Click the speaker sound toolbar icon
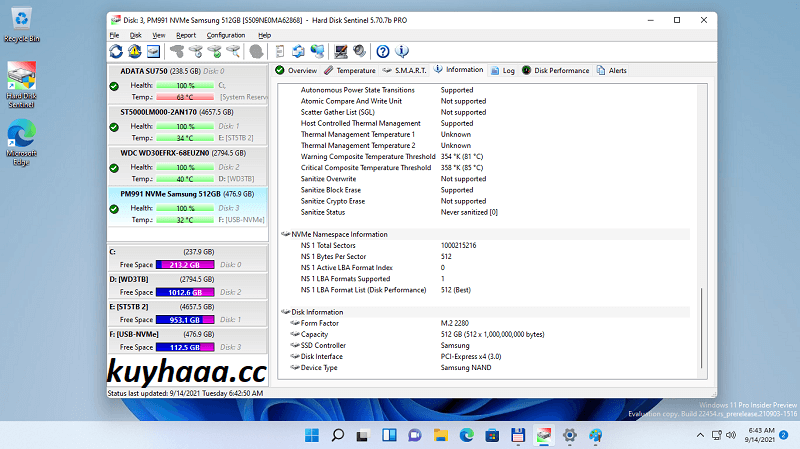This screenshot has width=800, height=449. coord(360,51)
